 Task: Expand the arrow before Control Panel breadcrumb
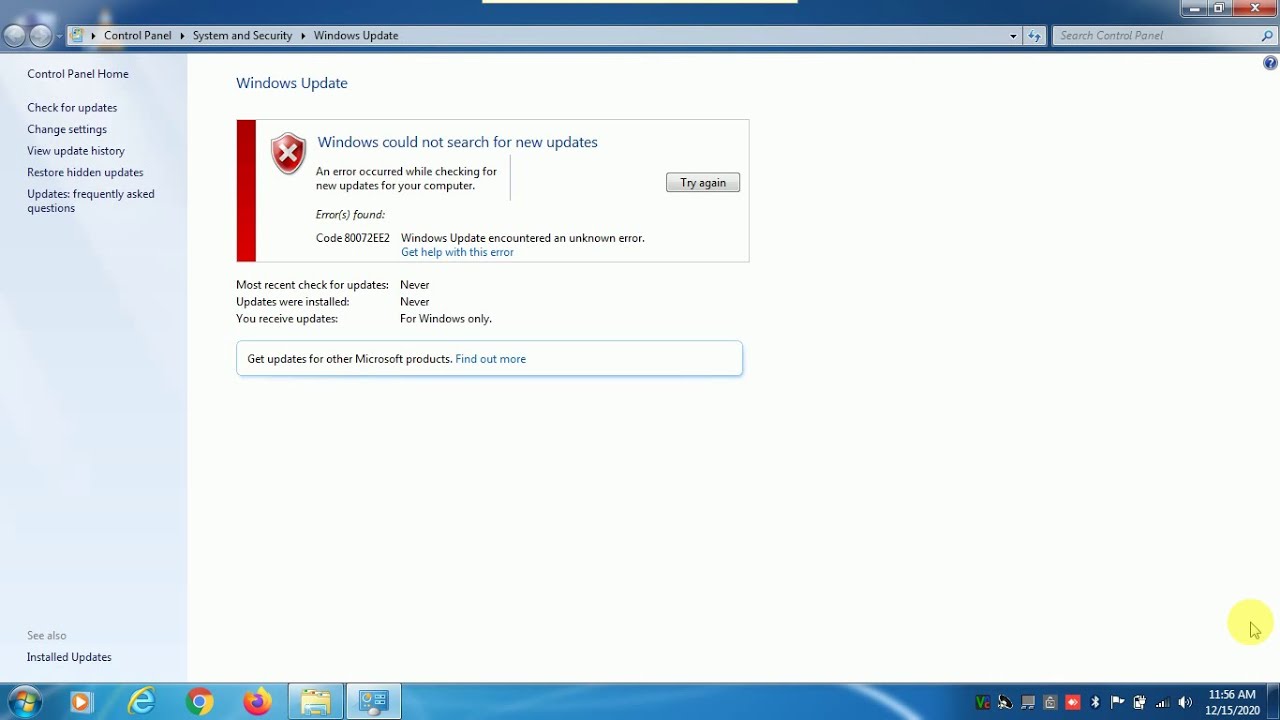pyautogui.click(x=94, y=36)
